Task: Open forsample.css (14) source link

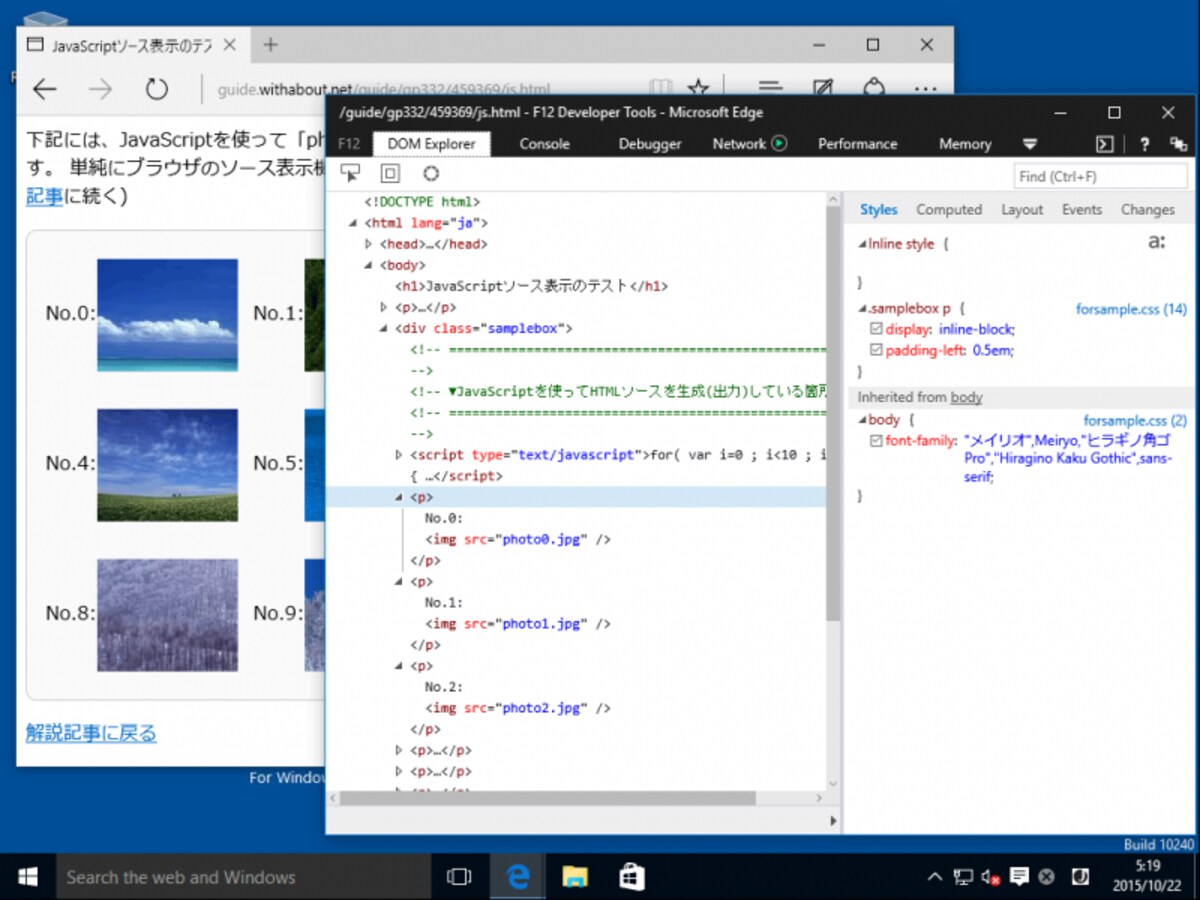Action: tap(1131, 310)
